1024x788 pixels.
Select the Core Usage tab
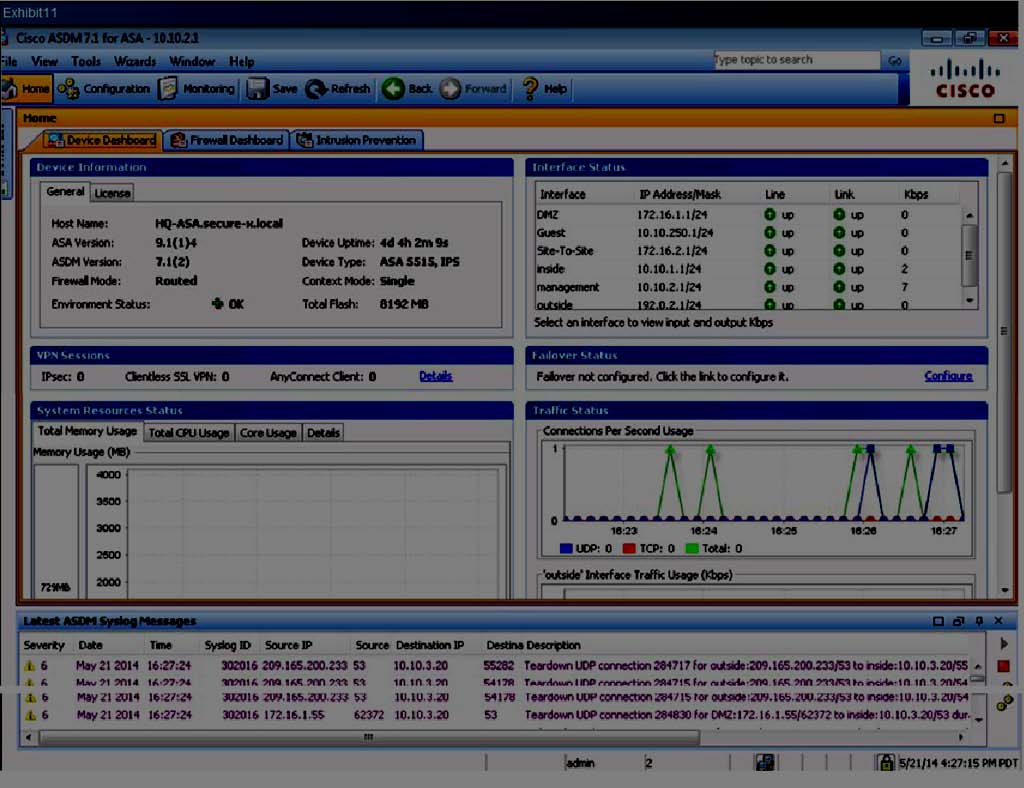click(x=268, y=432)
